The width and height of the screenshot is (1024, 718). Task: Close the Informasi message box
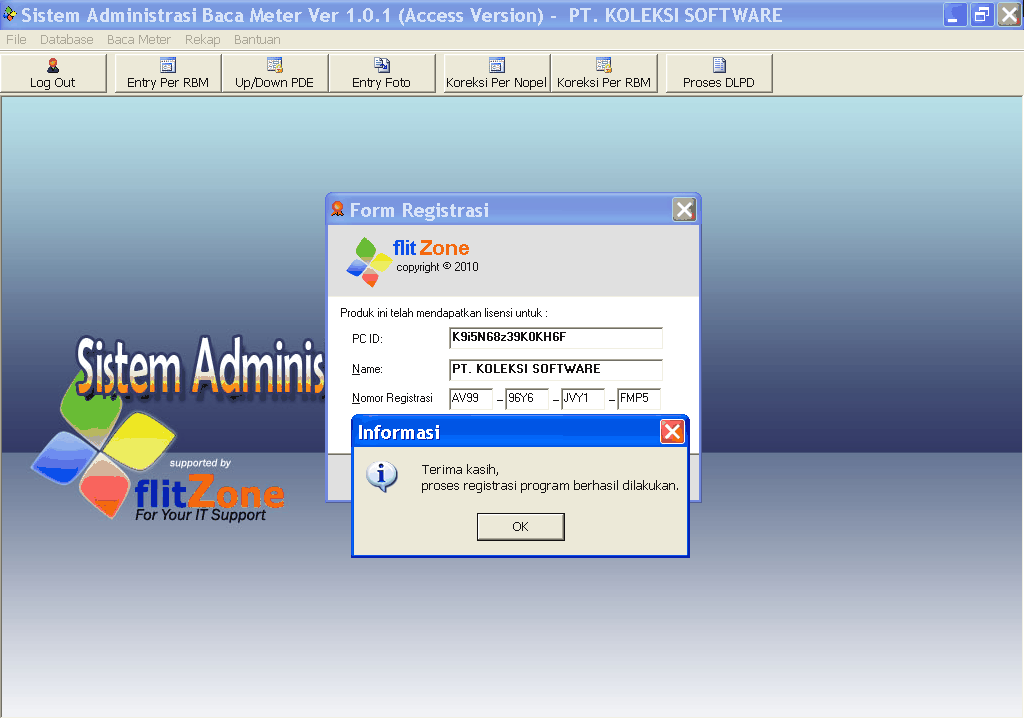(672, 431)
